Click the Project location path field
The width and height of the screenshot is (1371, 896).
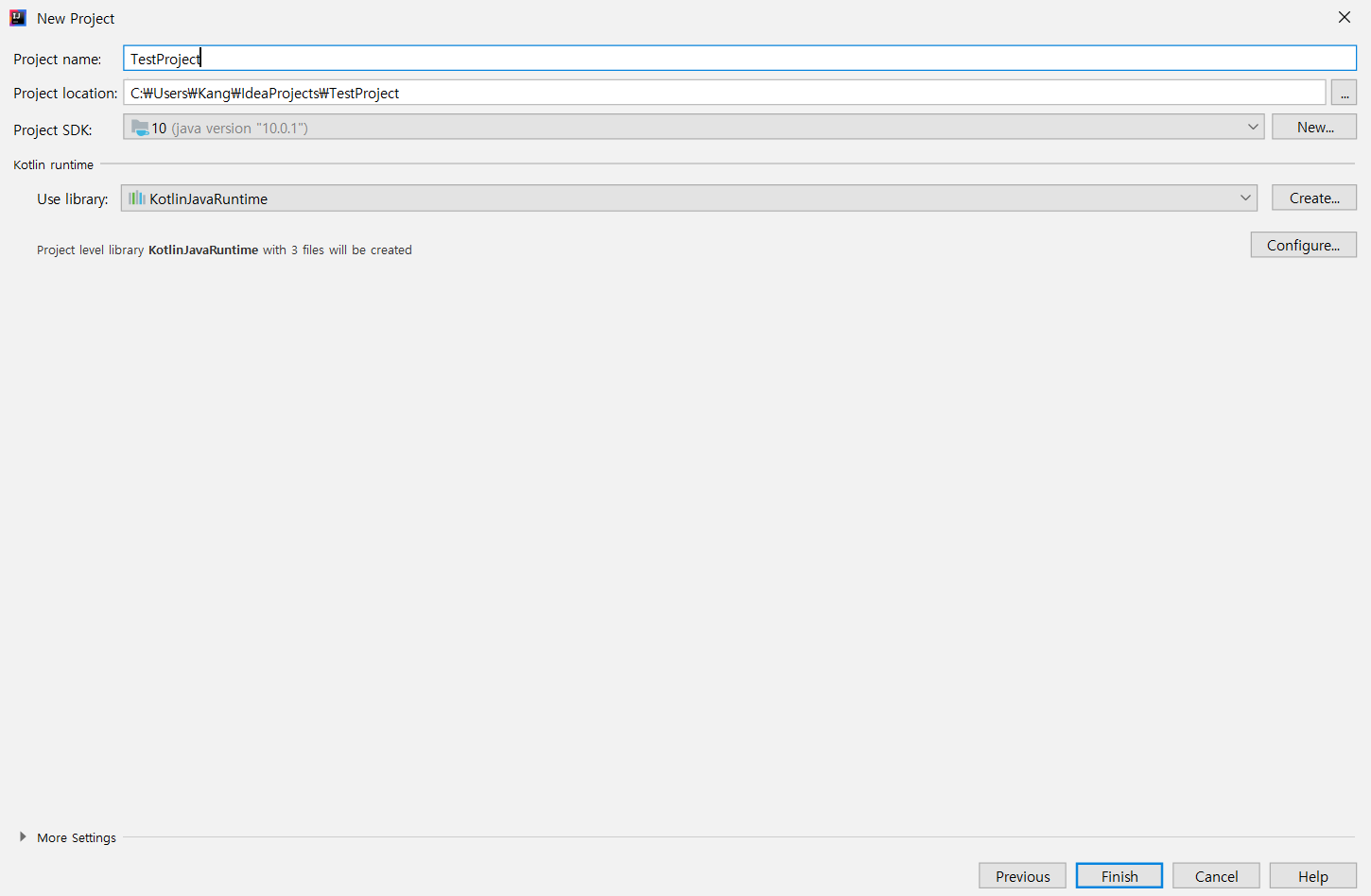click(724, 93)
